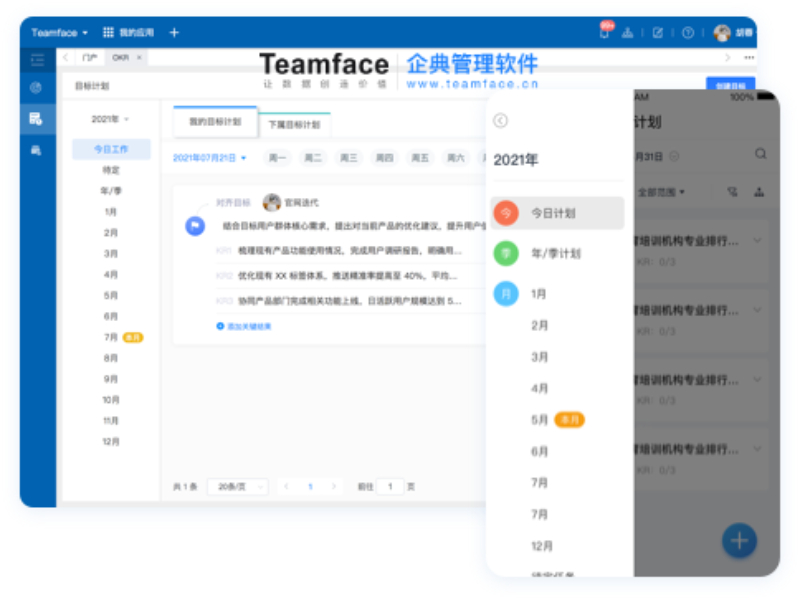Click the help question-mark icon in top bar

(x=688, y=33)
